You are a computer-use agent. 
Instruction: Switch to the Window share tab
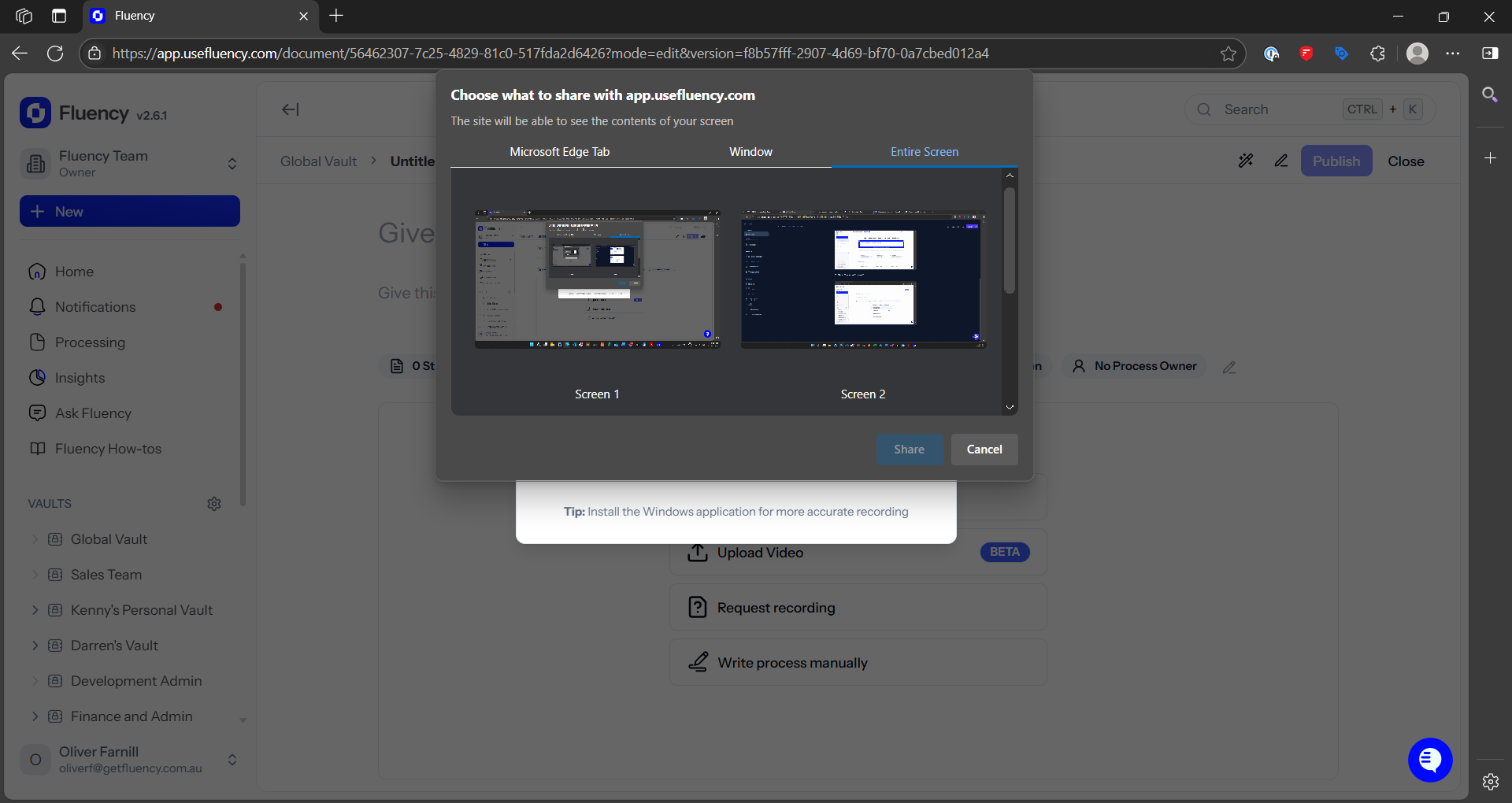coord(750,152)
